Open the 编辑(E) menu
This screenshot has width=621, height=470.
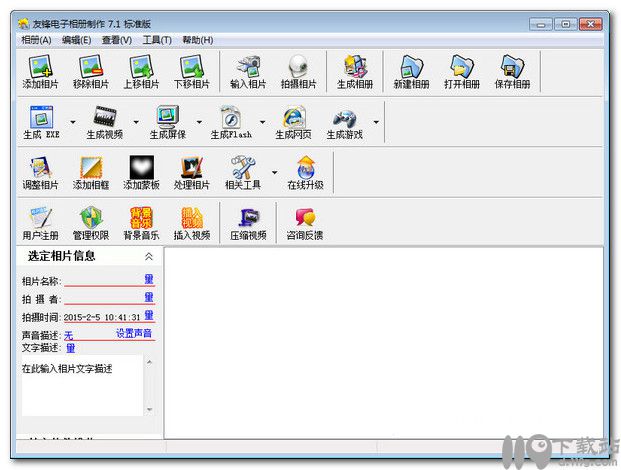(x=76, y=40)
